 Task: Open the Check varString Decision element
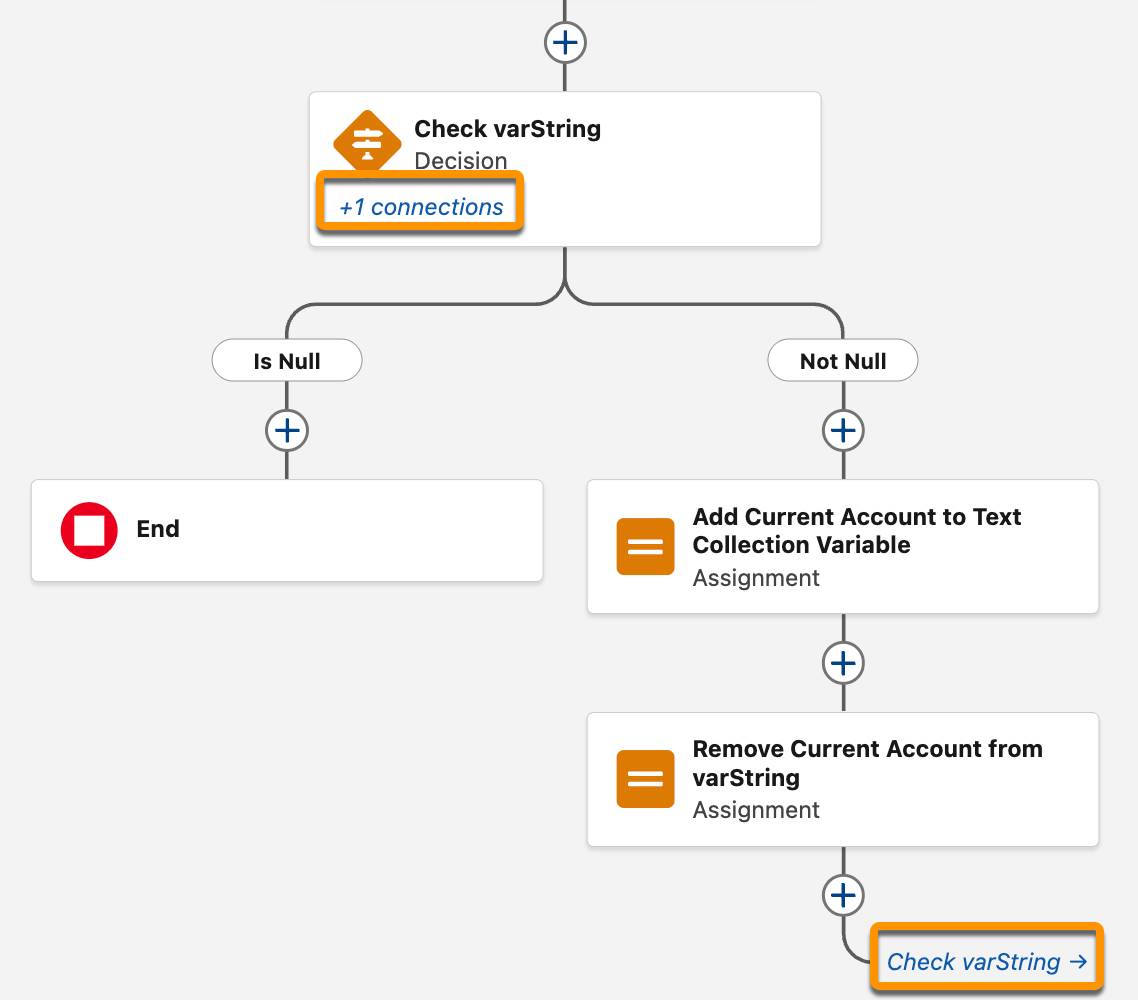coord(565,168)
